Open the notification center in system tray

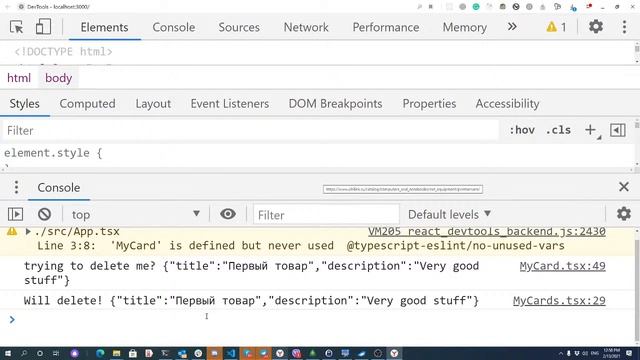tap(629, 353)
